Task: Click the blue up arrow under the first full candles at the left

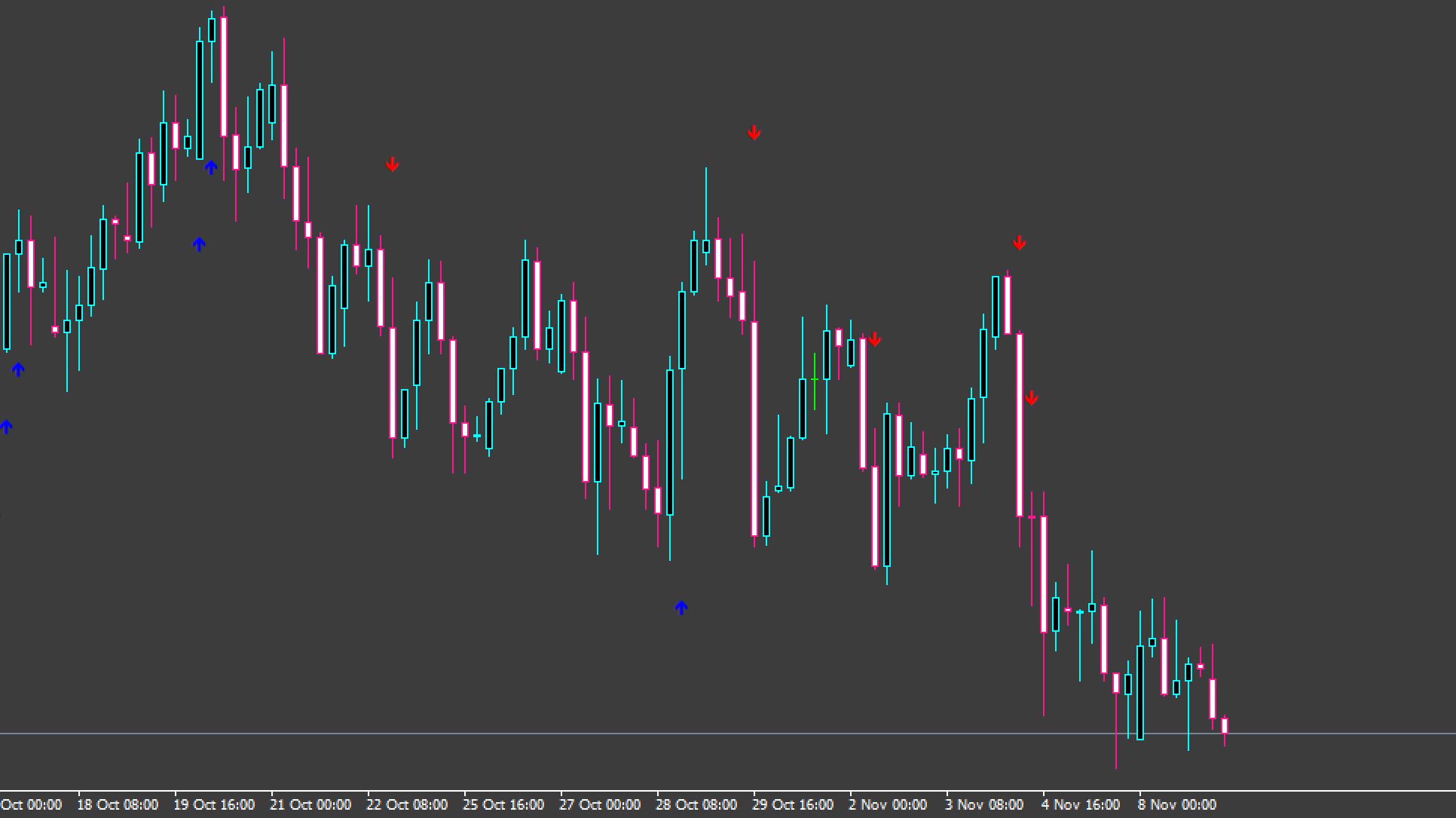Action: (x=18, y=369)
